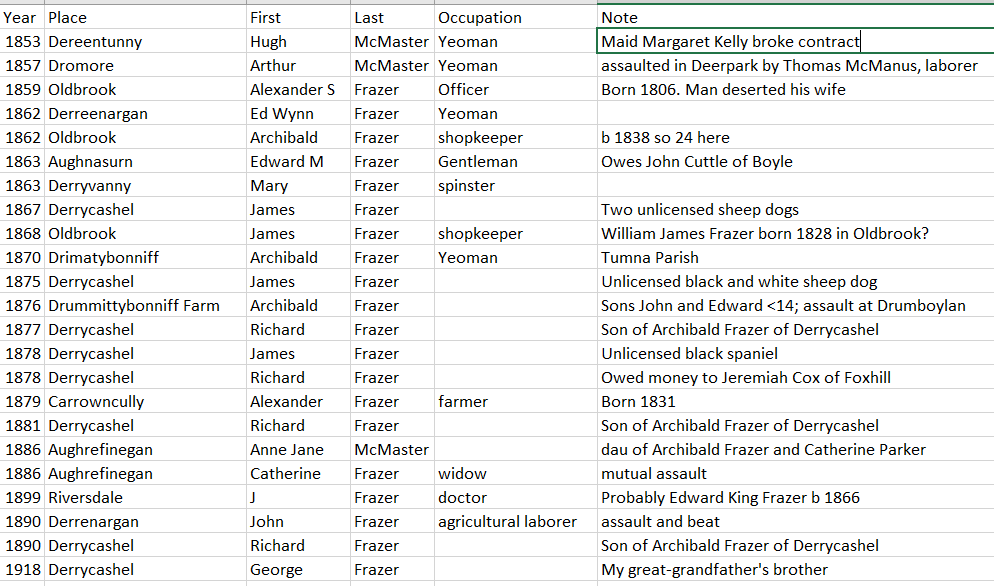Click the Tumna Parish note cell

(x=650, y=257)
